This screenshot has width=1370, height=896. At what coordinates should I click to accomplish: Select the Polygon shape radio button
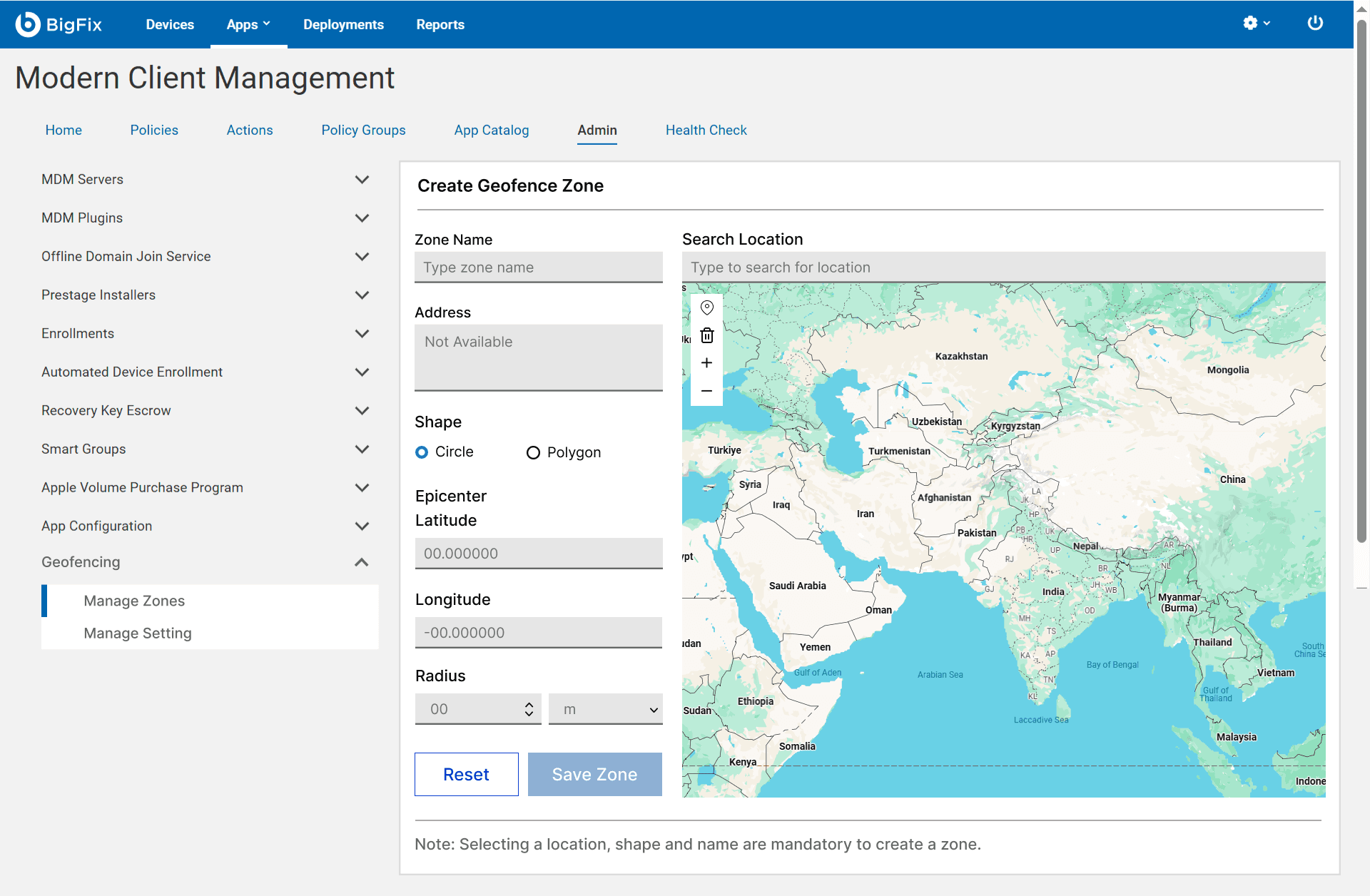[x=533, y=453]
